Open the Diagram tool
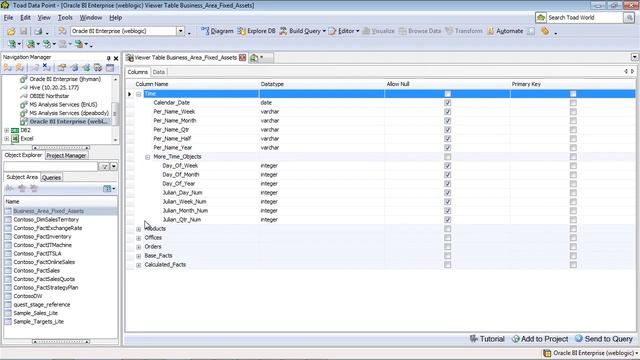 [x=217, y=31]
